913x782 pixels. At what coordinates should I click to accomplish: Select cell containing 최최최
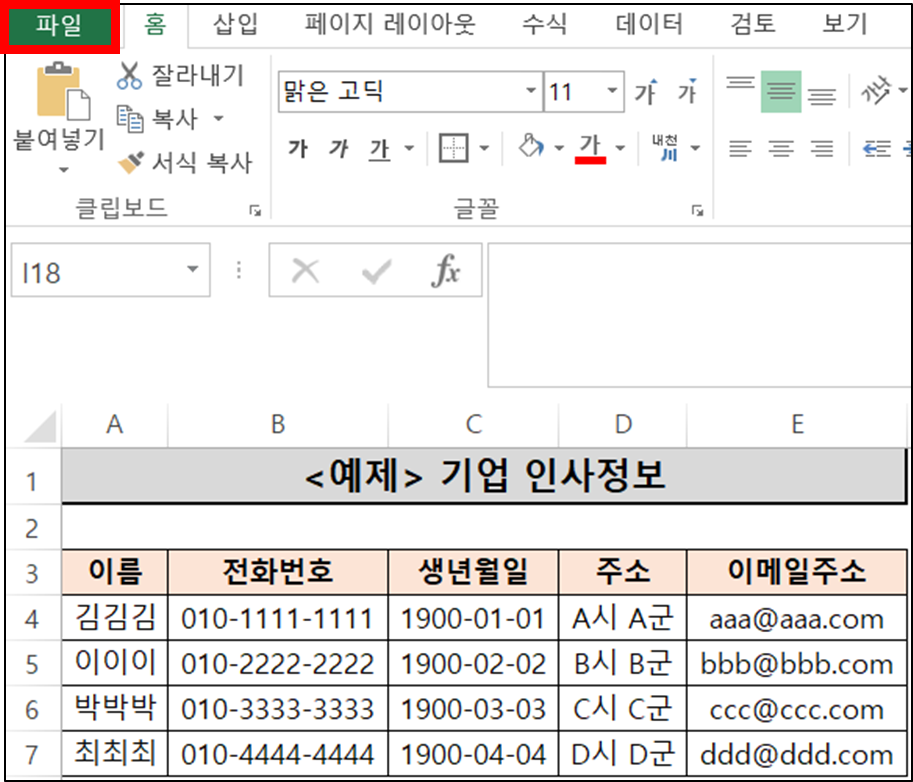click(x=115, y=753)
